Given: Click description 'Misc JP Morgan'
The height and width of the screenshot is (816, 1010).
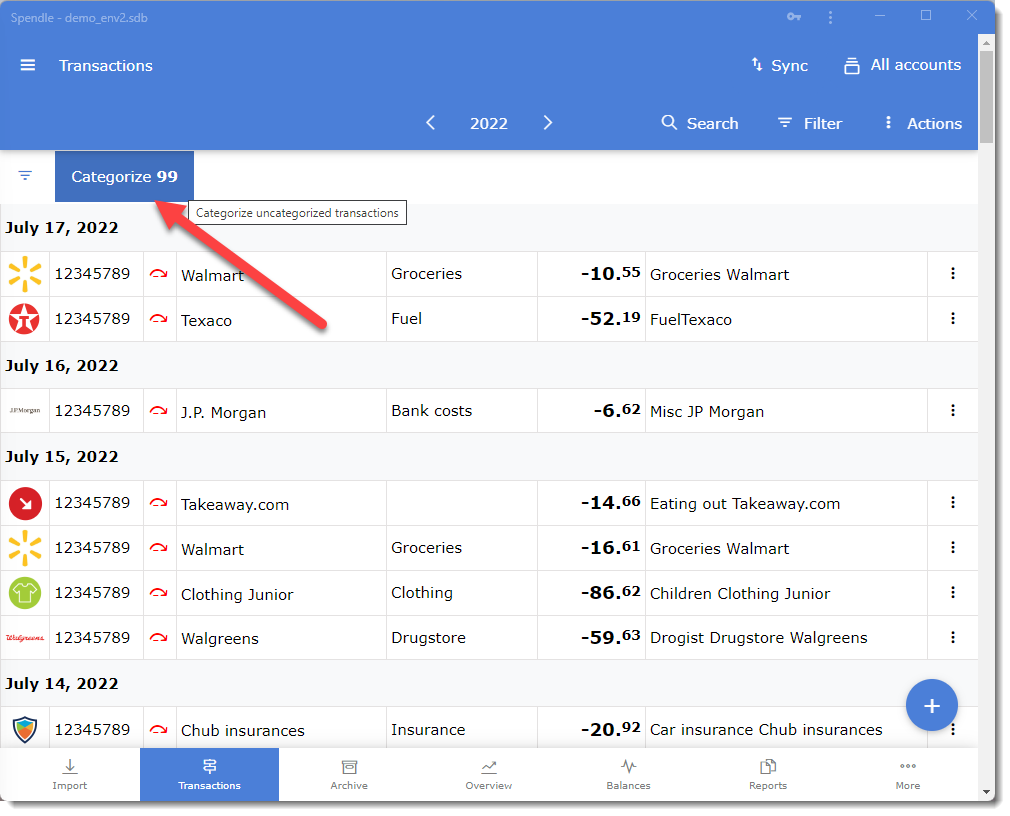Looking at the screenshot, I should click(x=707, y=412).
